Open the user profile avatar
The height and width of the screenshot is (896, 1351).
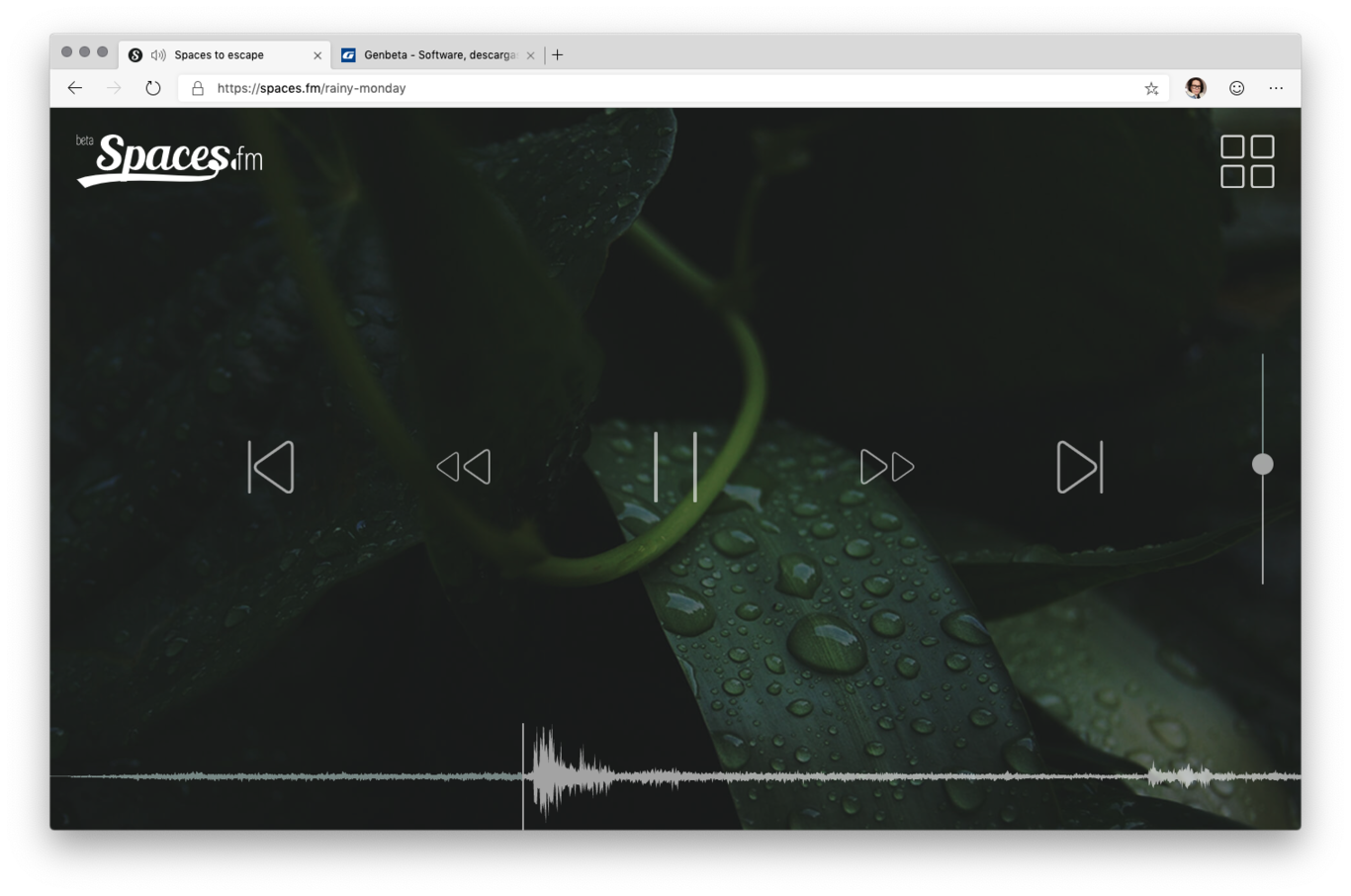pyautogui.click(x=1196, y=88)
